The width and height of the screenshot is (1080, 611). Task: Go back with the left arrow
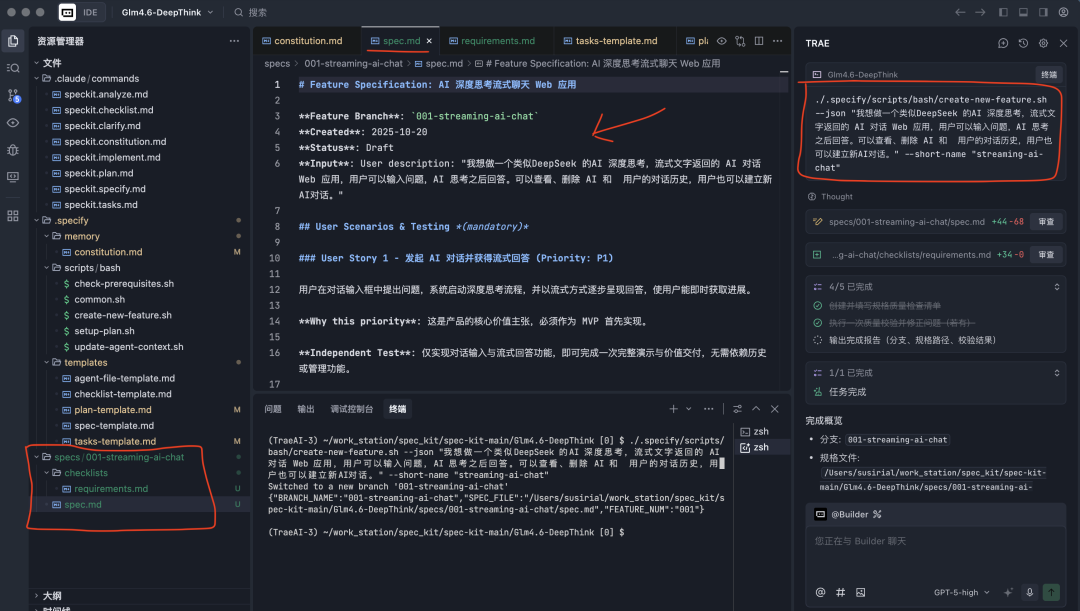coord(960,12)
